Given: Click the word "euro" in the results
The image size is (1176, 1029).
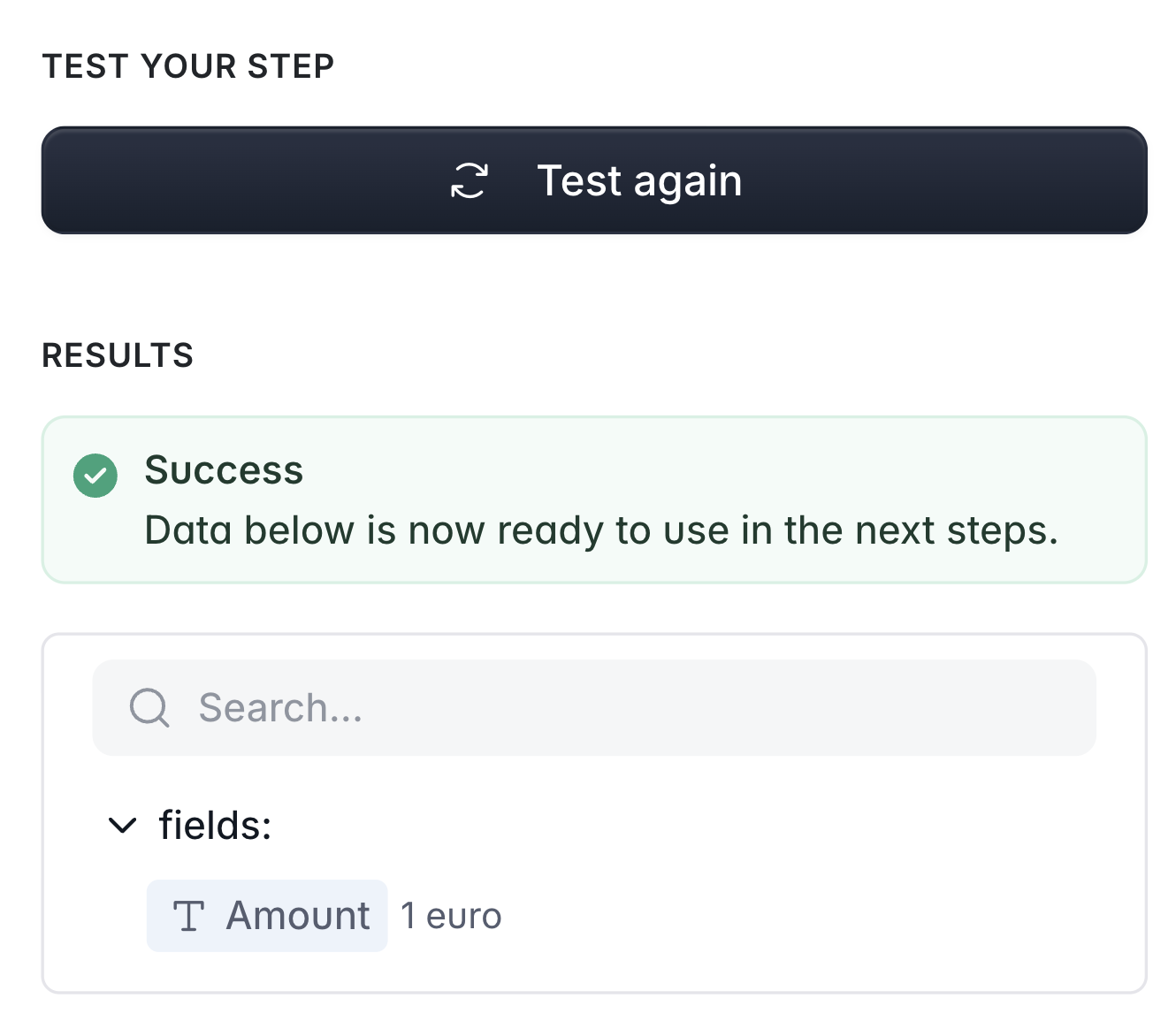Looking at the screenshot, I should pos(463,917).
